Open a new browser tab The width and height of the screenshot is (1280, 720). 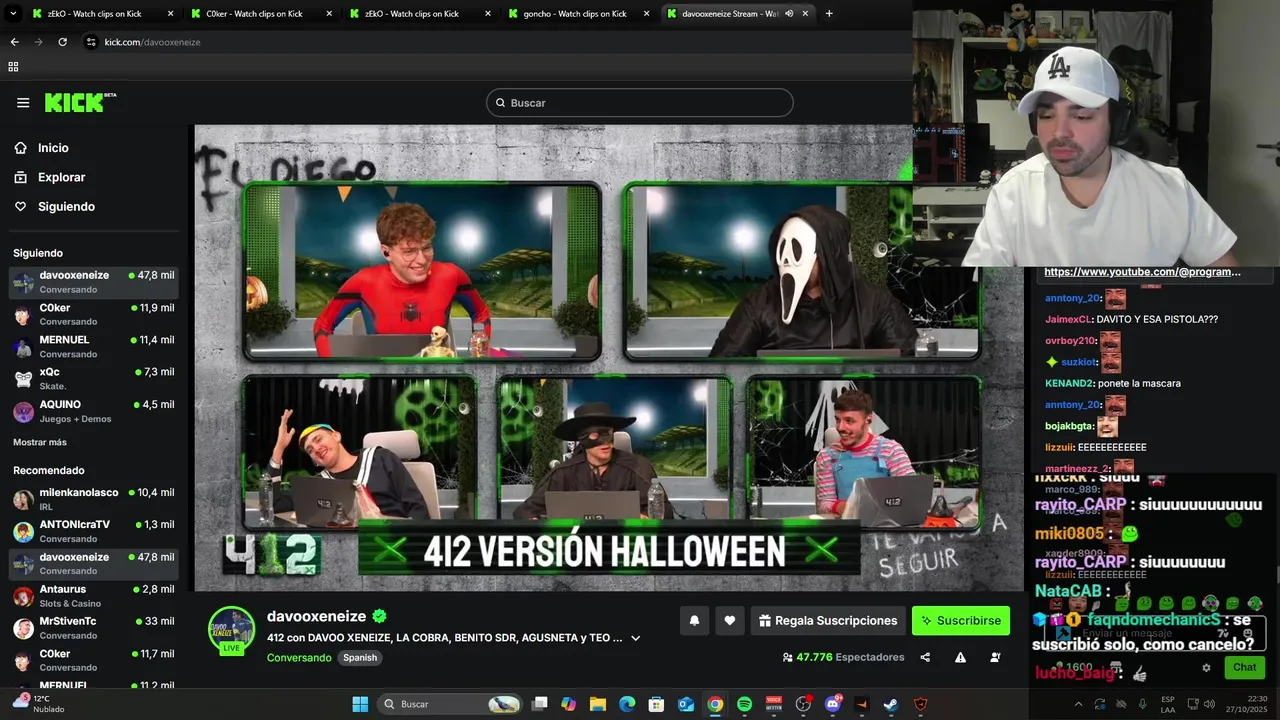point(829,14)
